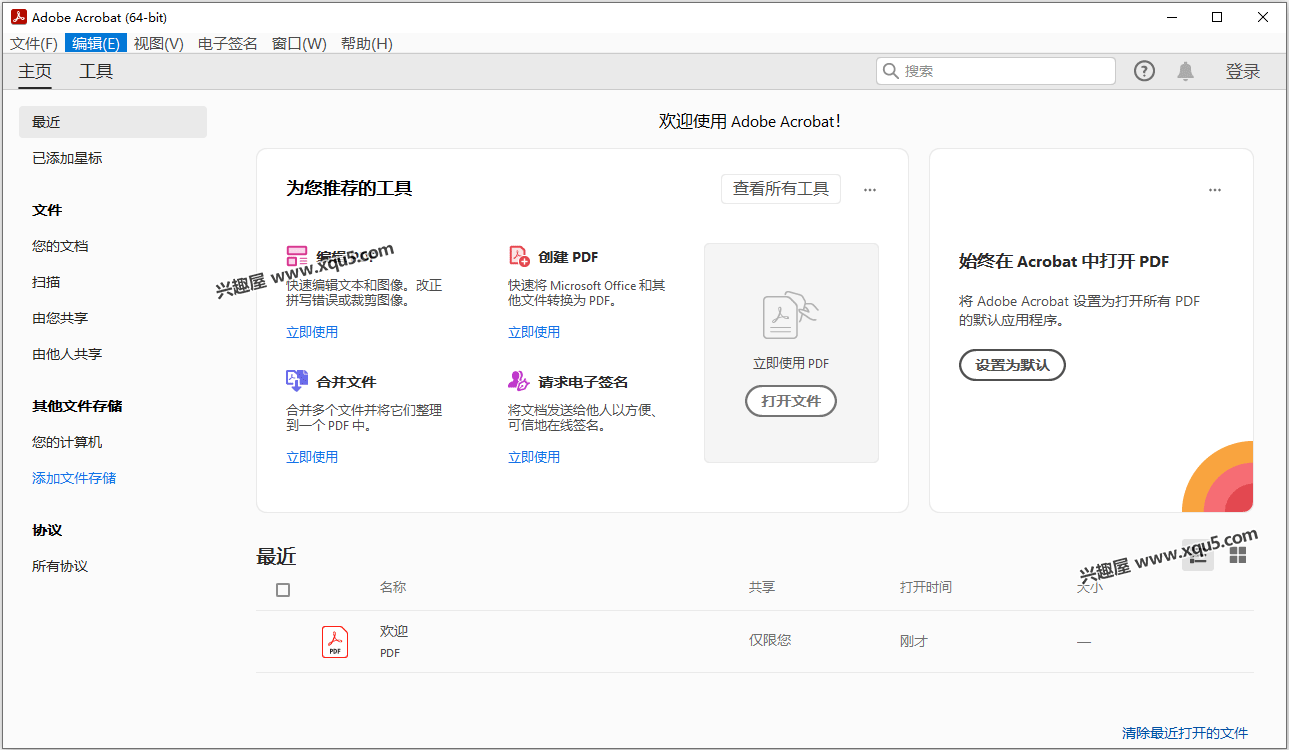Screen dimensions: 1289x750
Task: Click 添加文件存储 link in sidebar
Action: [x=74, y=478]
